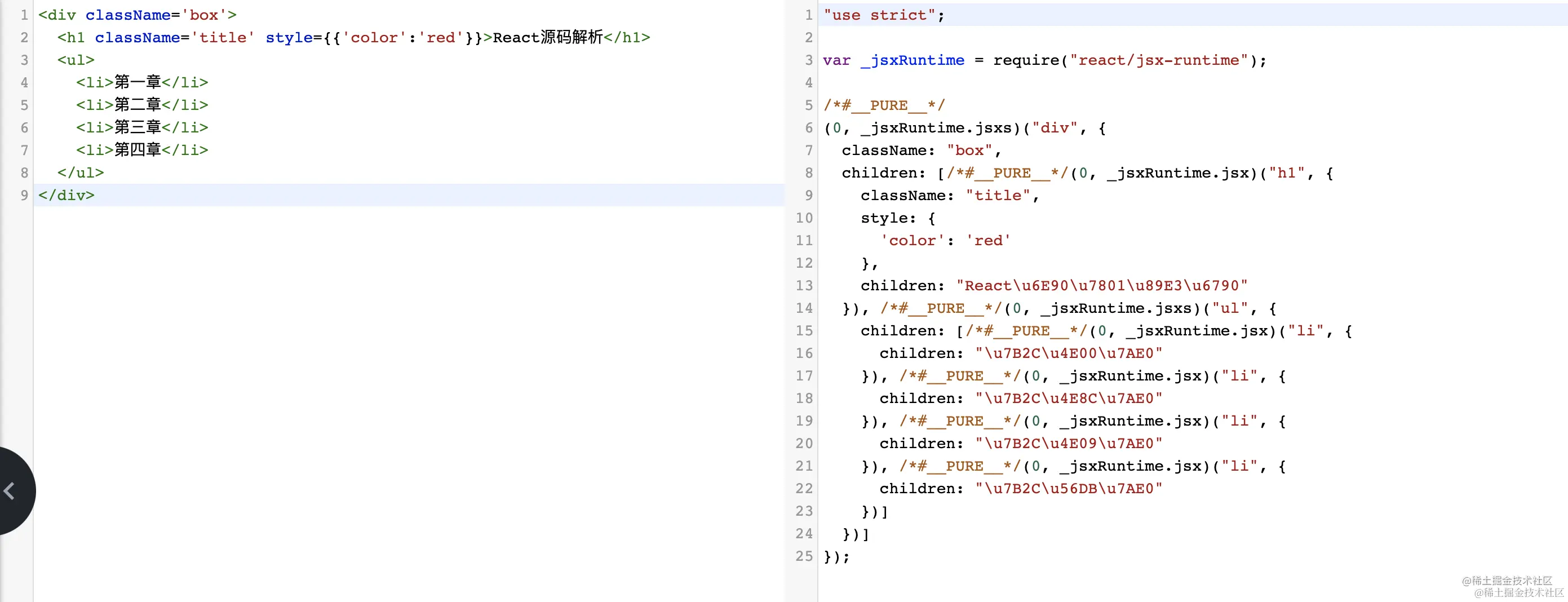Viewport: 1568px width, 602px height.
Task: Click children "\u7B2C\u56DB\u7AE0" line
Action: [1021, 488]
